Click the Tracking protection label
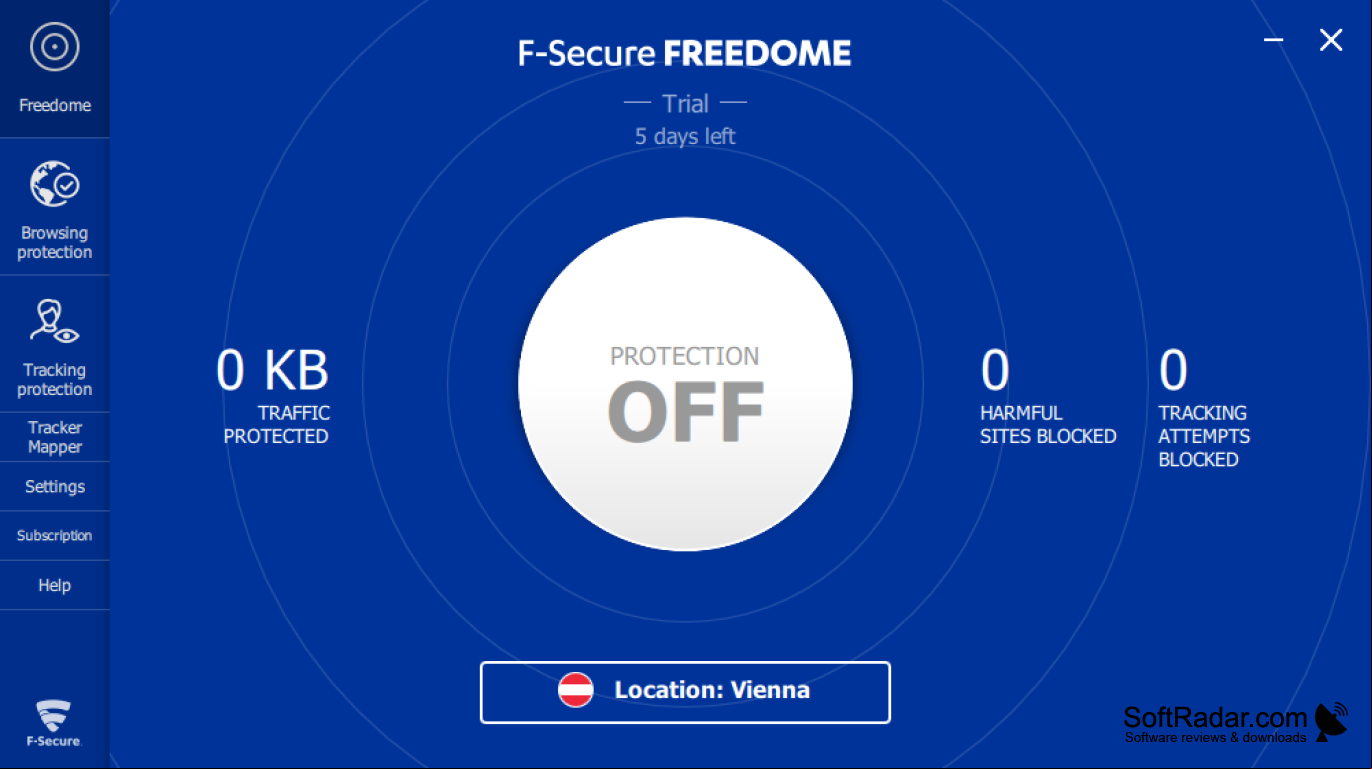Image resolution: width=1372 pixels, height=769 pixels. click(54, 380)
